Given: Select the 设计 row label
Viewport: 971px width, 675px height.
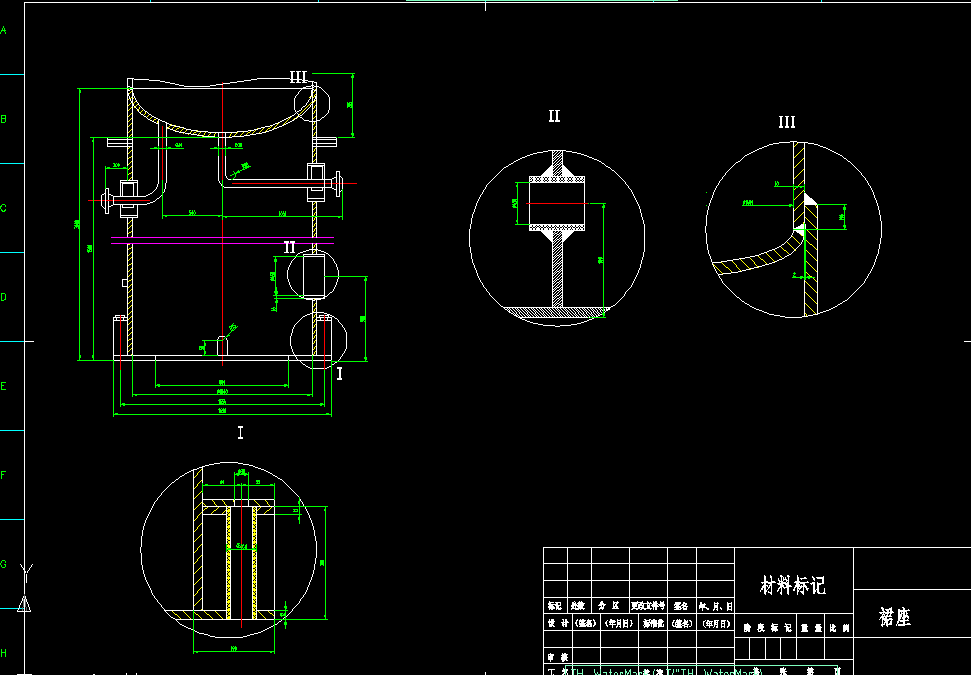Looking at the screenshot, I should coord(558,624).
